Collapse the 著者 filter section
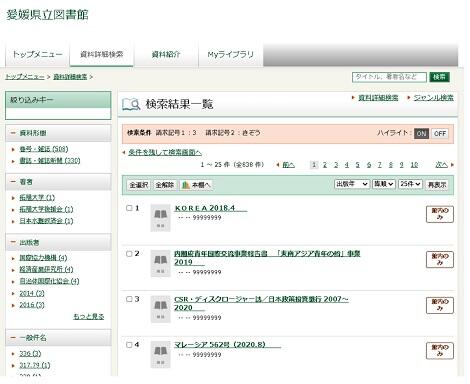 13,182
